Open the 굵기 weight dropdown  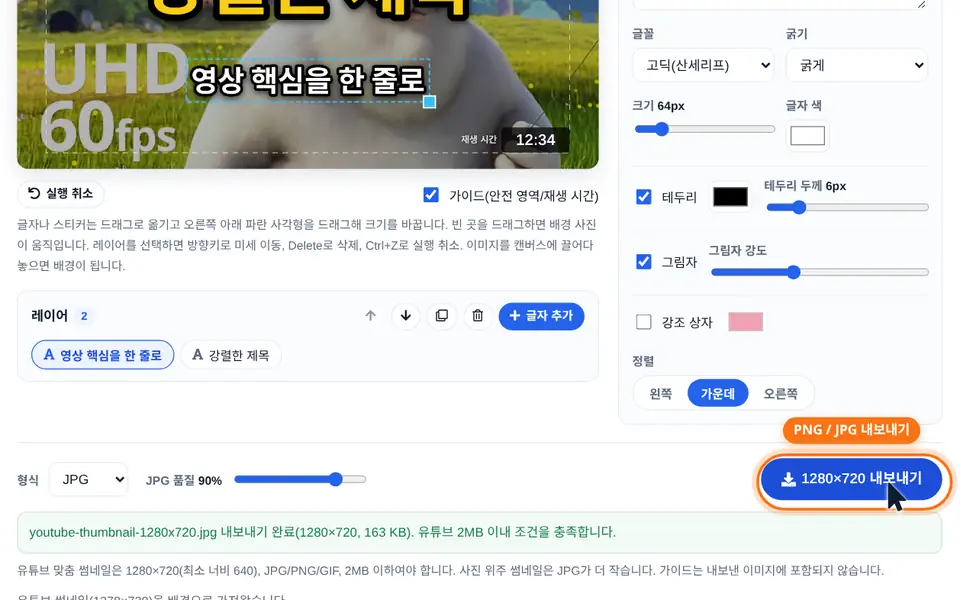(x=857, y=66)
